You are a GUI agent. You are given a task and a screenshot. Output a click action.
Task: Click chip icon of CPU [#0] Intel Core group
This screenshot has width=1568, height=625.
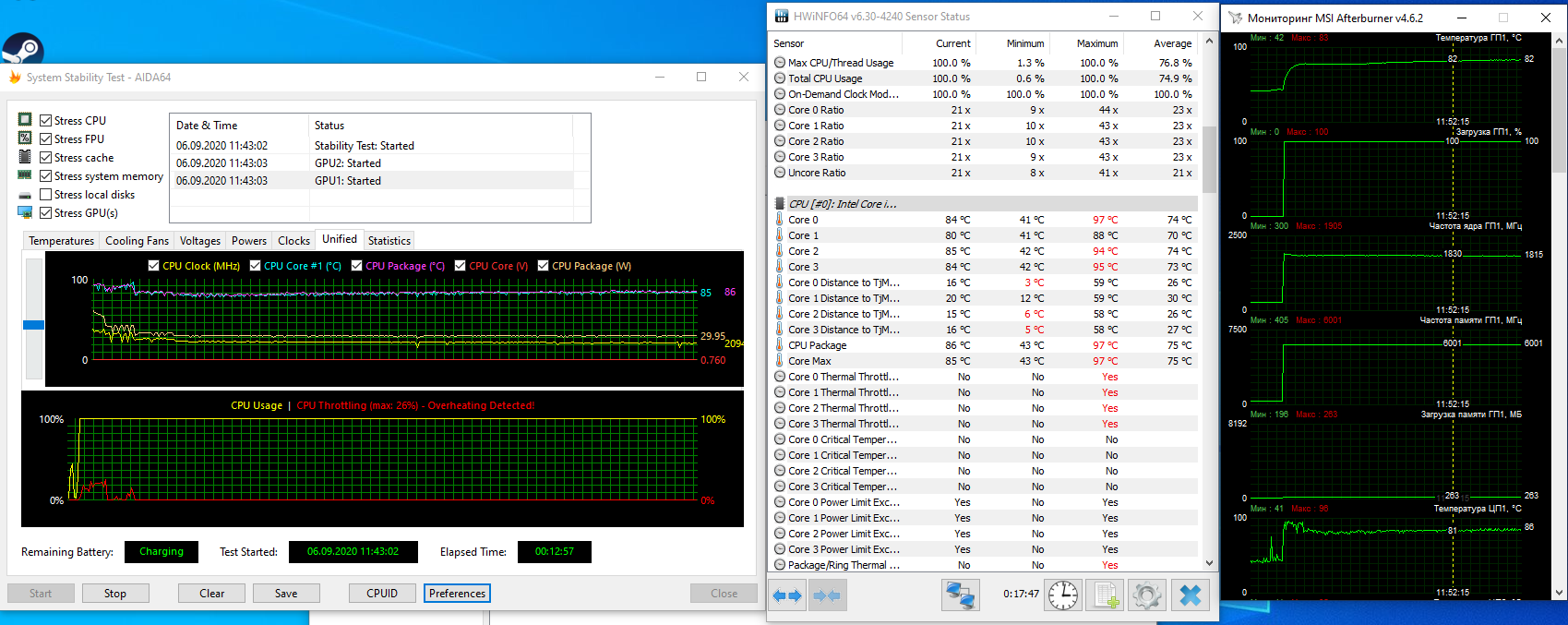pyautogui.click(x=780, y=204)
